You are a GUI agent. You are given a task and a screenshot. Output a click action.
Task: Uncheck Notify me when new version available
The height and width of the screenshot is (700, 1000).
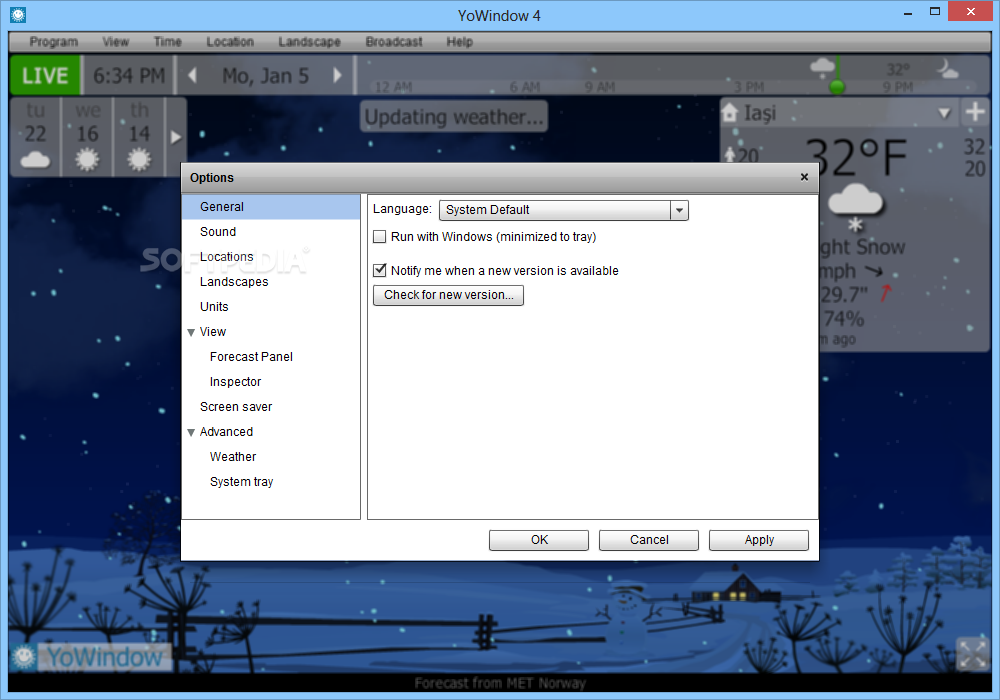(x=379, y=270)
